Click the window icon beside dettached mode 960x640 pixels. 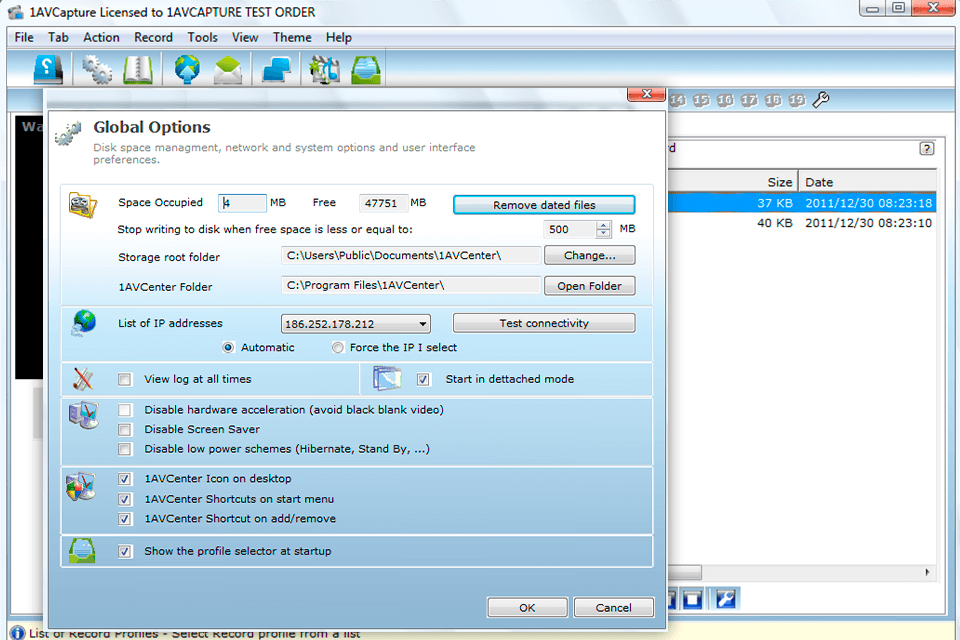pyautogui.click(x=387, y=378)
